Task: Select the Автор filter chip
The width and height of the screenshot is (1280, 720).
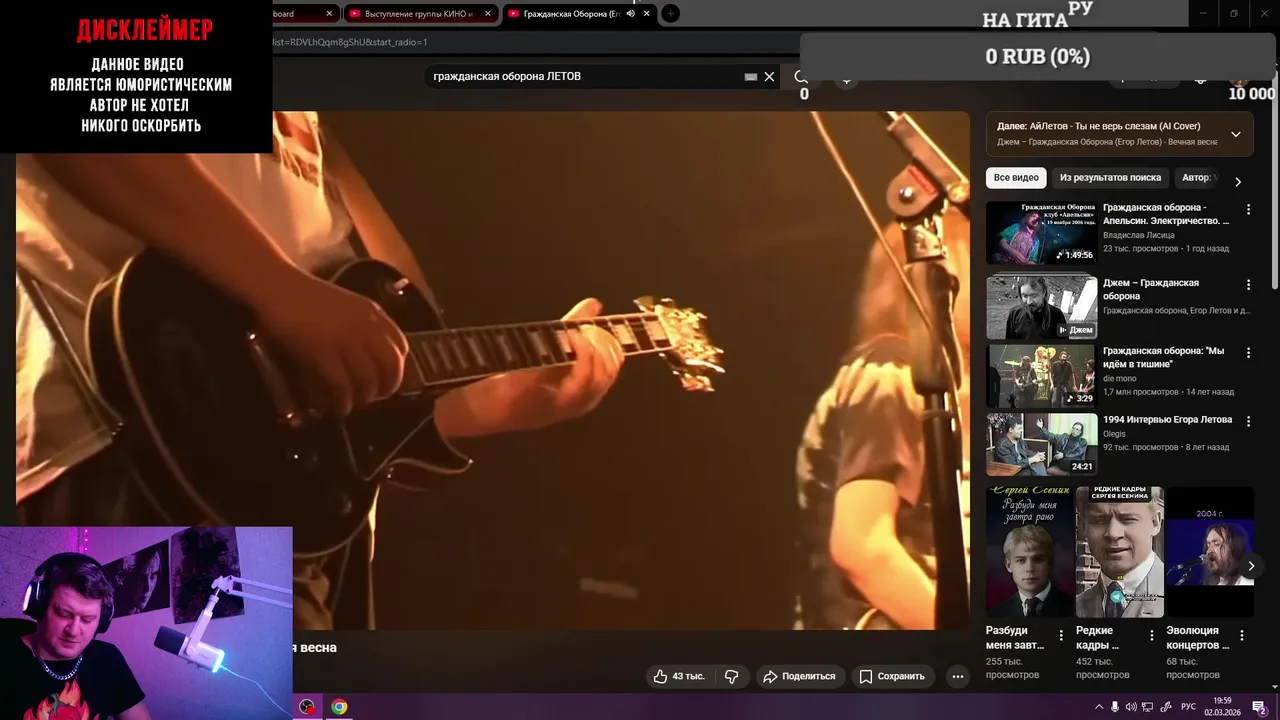Action: [1196, 178]
